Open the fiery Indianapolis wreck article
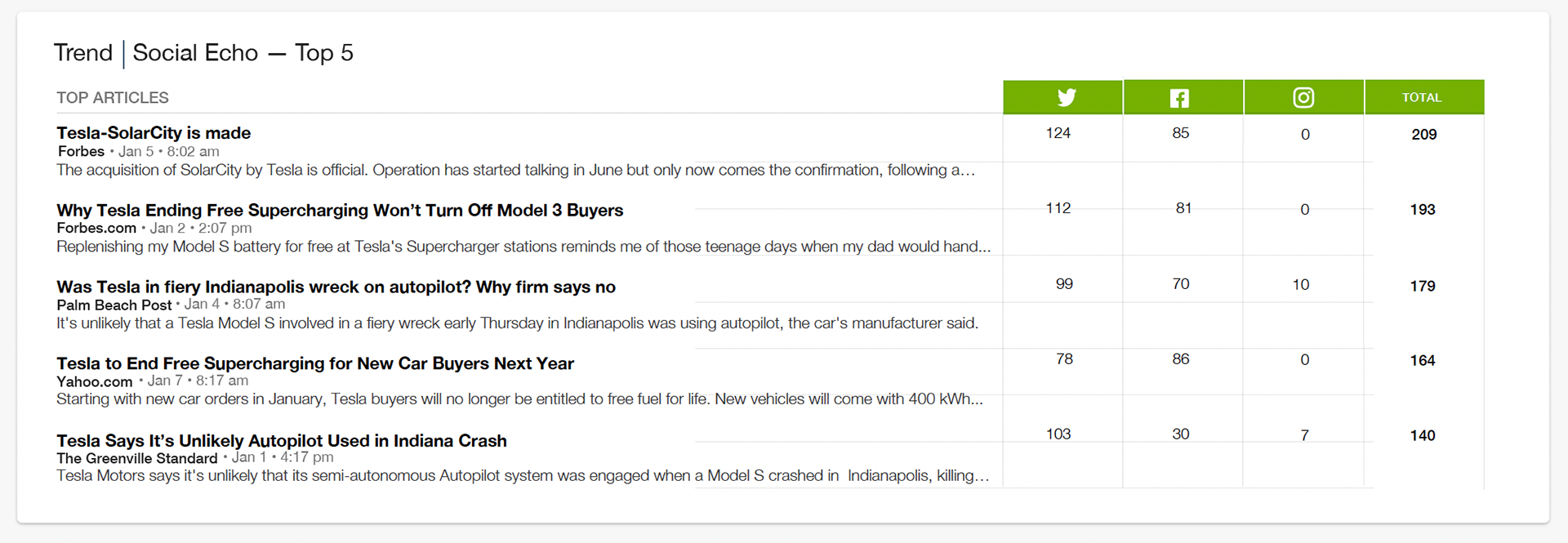 pos(336,287)
